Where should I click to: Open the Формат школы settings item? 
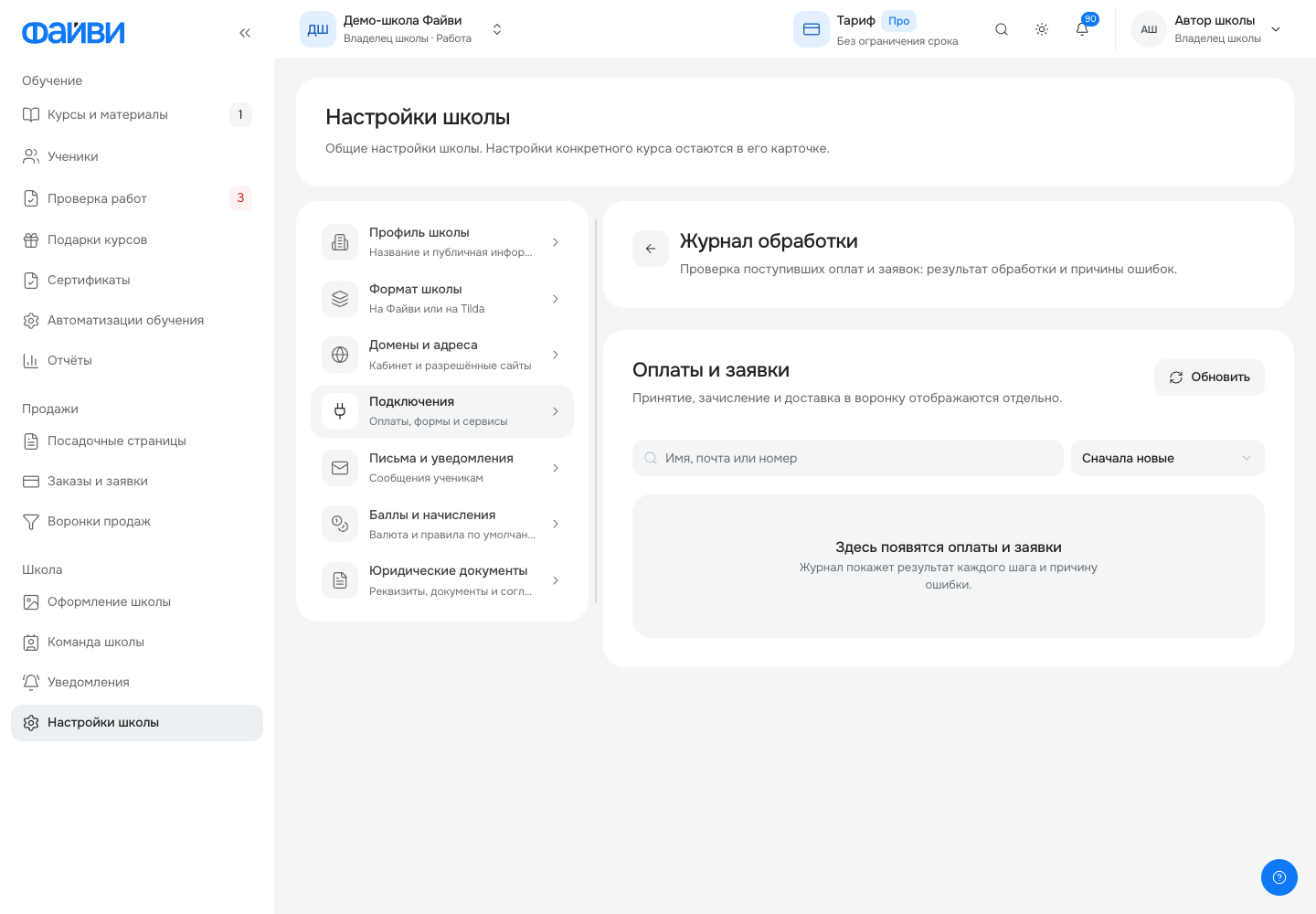[x=442, y=299]
